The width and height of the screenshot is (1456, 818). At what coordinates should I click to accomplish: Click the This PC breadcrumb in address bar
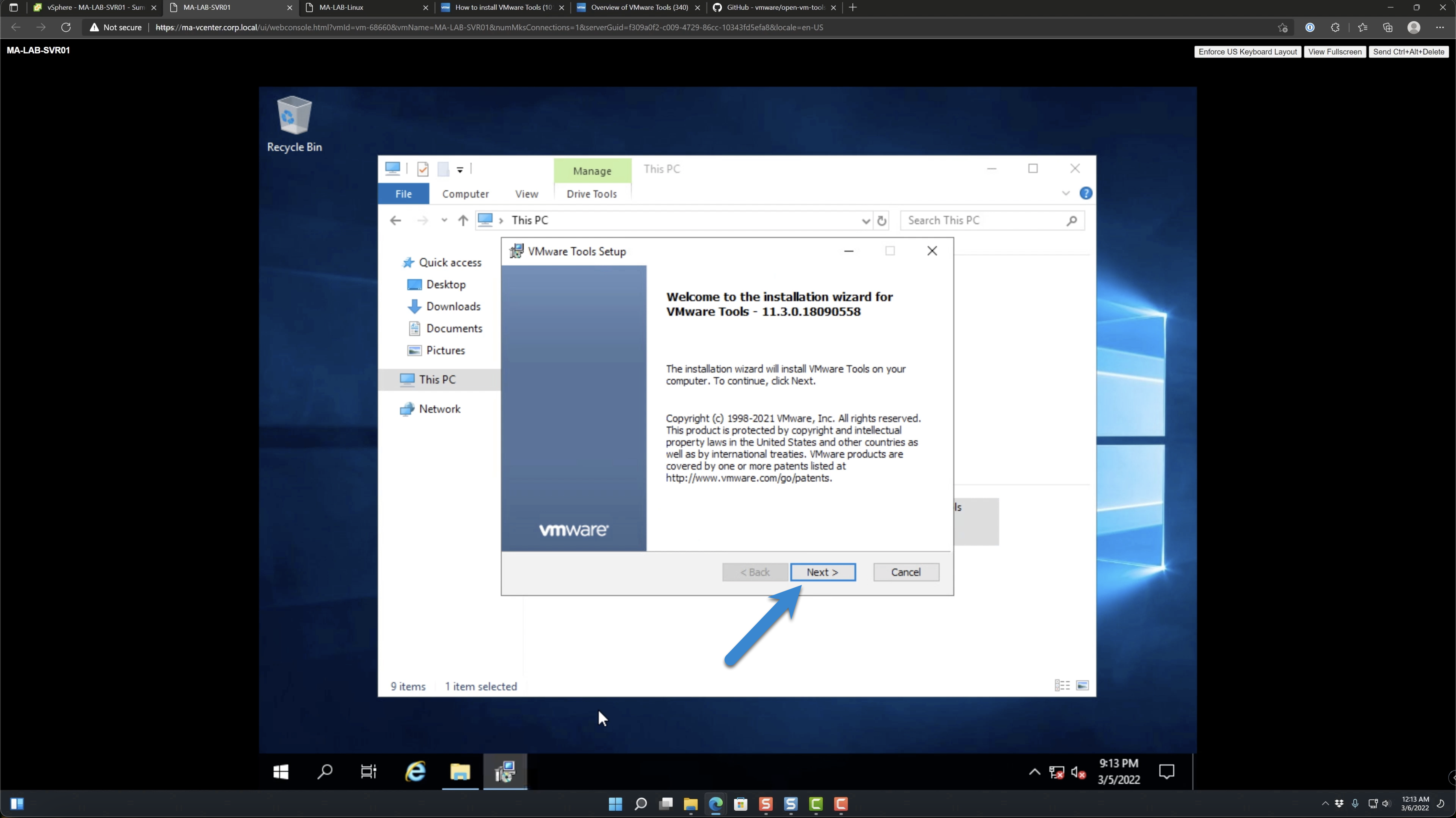(x=530, y=220)
